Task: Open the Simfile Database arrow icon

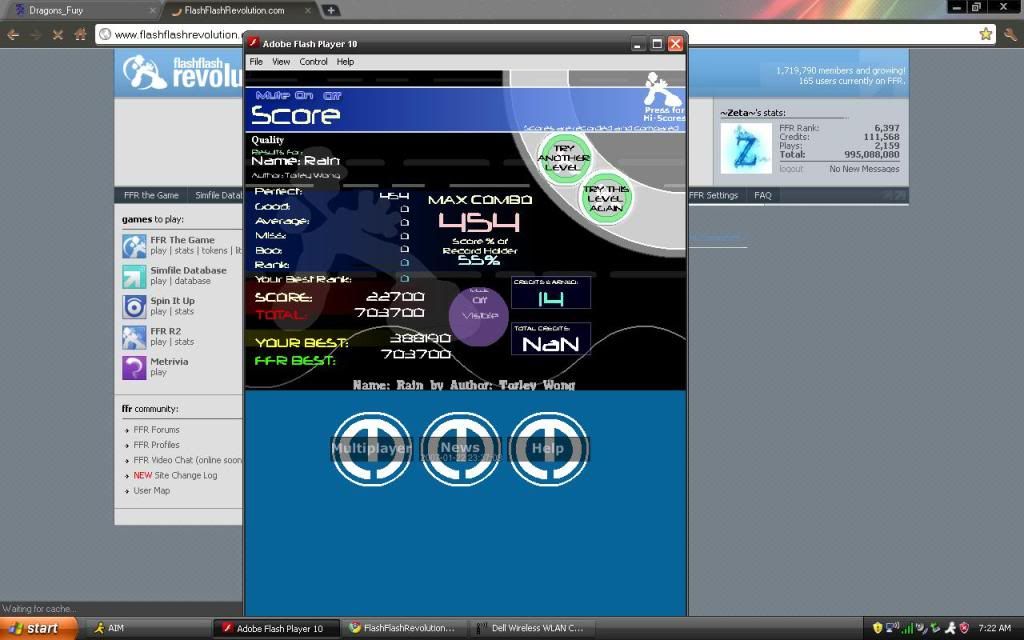Action: point(134,276)
